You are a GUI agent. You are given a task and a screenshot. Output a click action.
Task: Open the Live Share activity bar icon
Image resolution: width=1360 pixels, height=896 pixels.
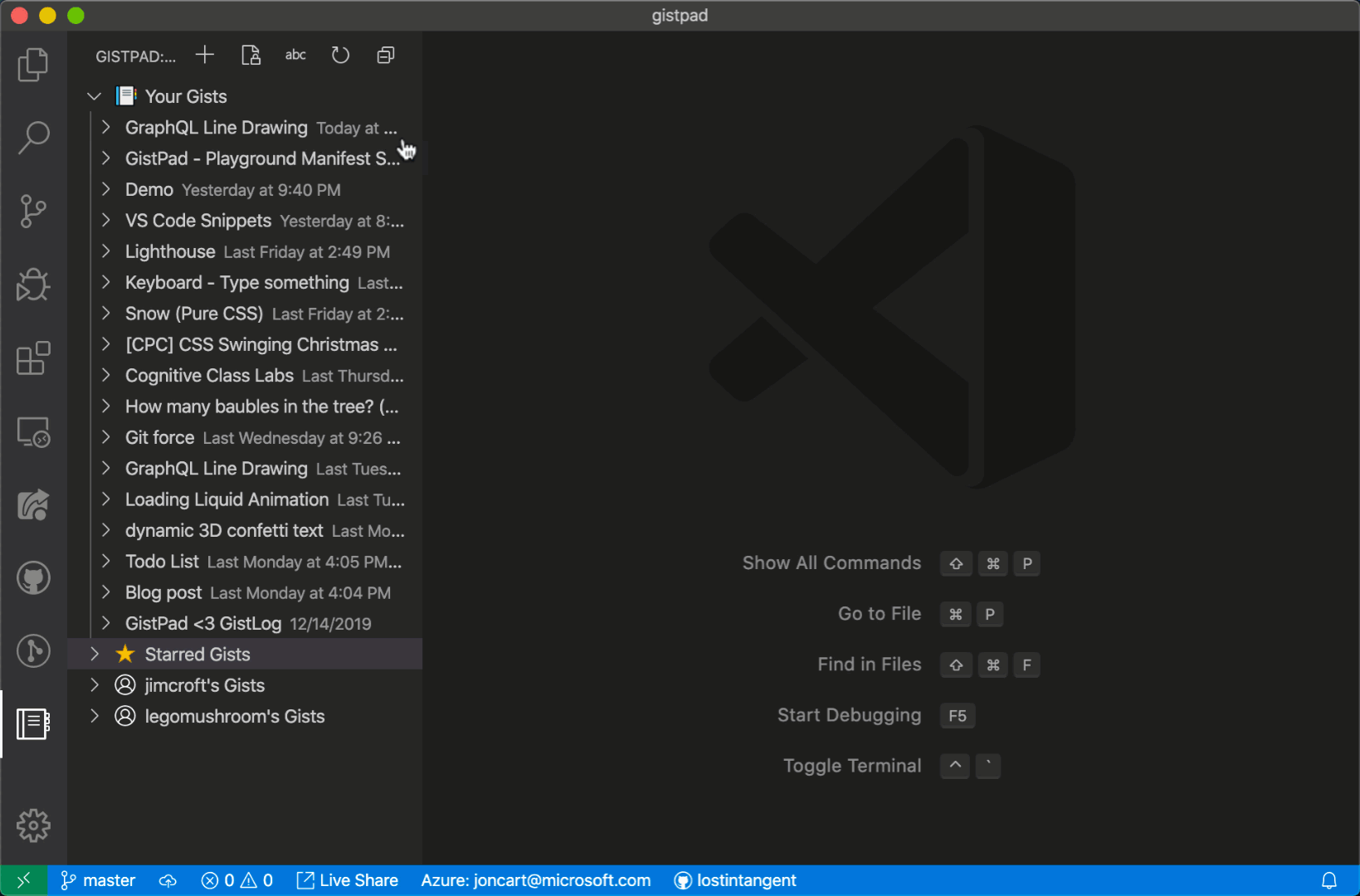tap(33, 504)
